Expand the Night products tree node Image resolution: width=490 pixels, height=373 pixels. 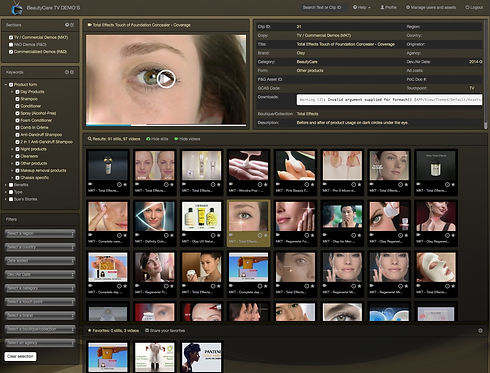tap(12, 149)
